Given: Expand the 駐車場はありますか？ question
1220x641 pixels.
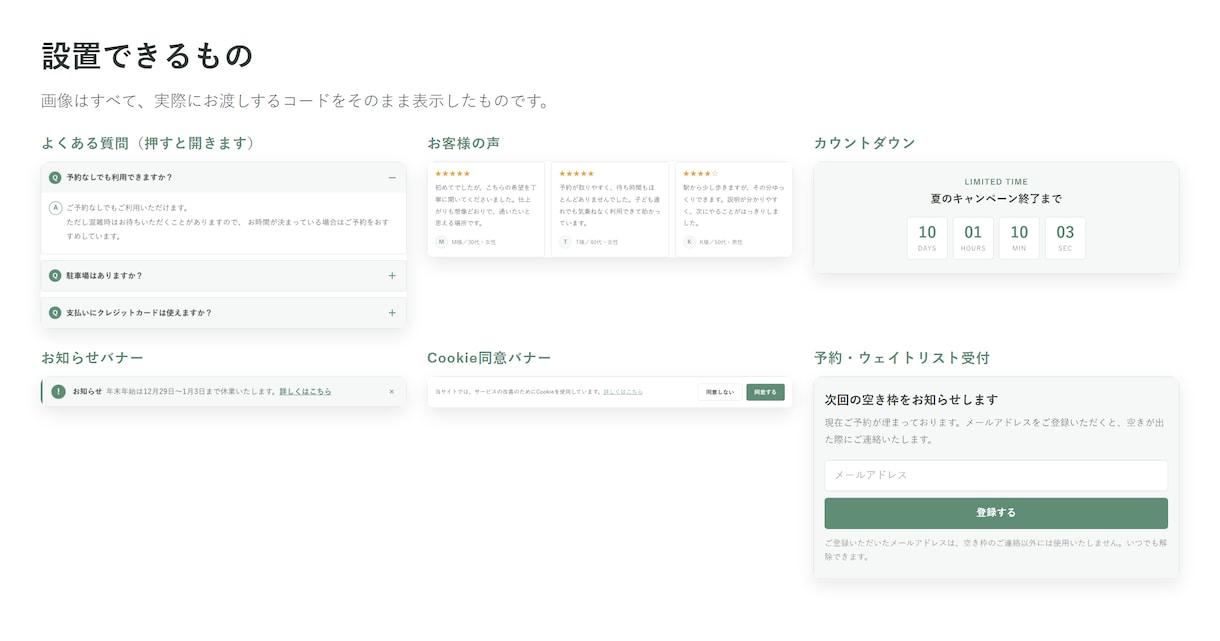Looking at the screenshot, I should (223, 275).
